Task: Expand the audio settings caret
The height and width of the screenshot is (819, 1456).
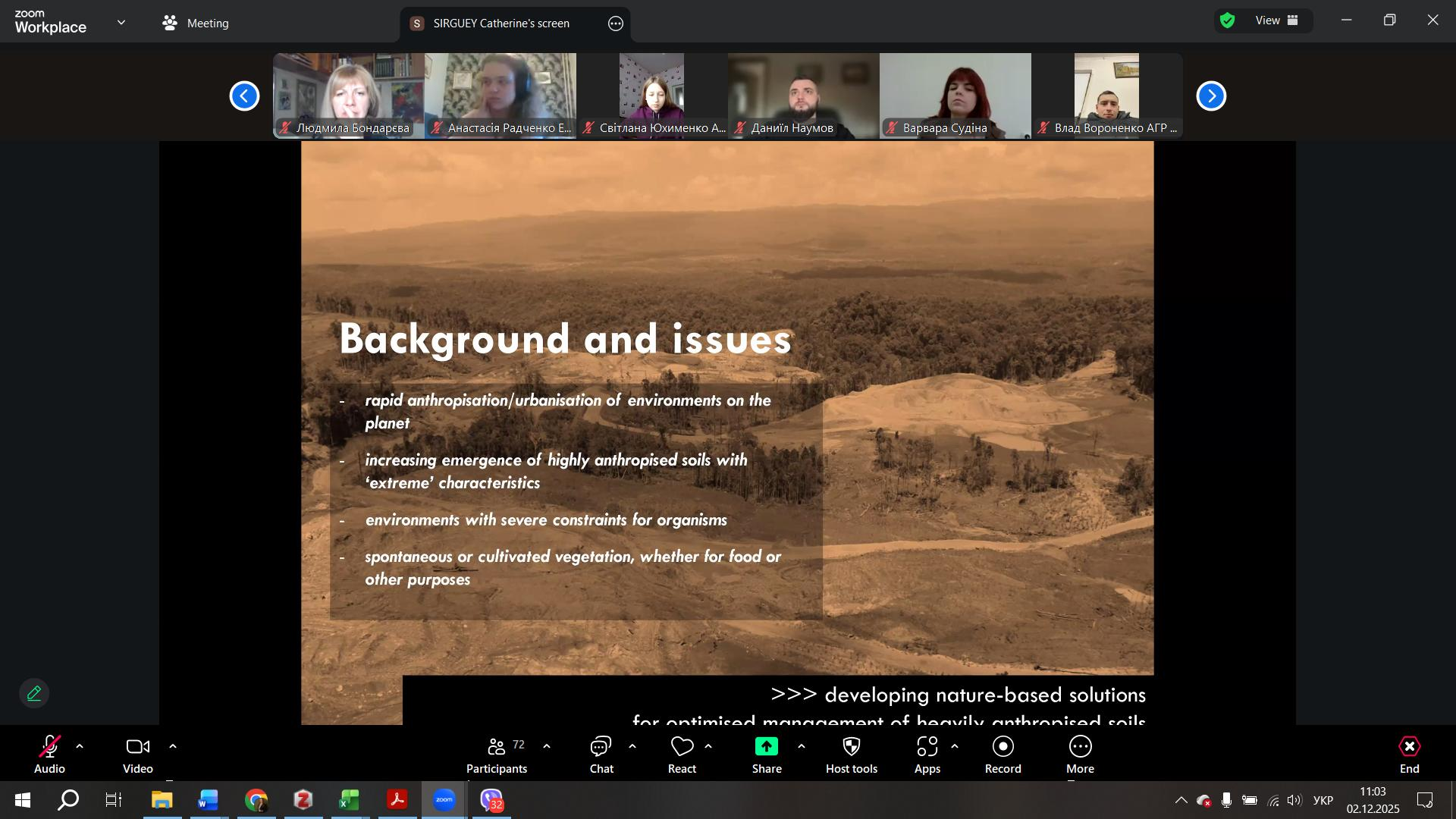Action: pos(80,747)
